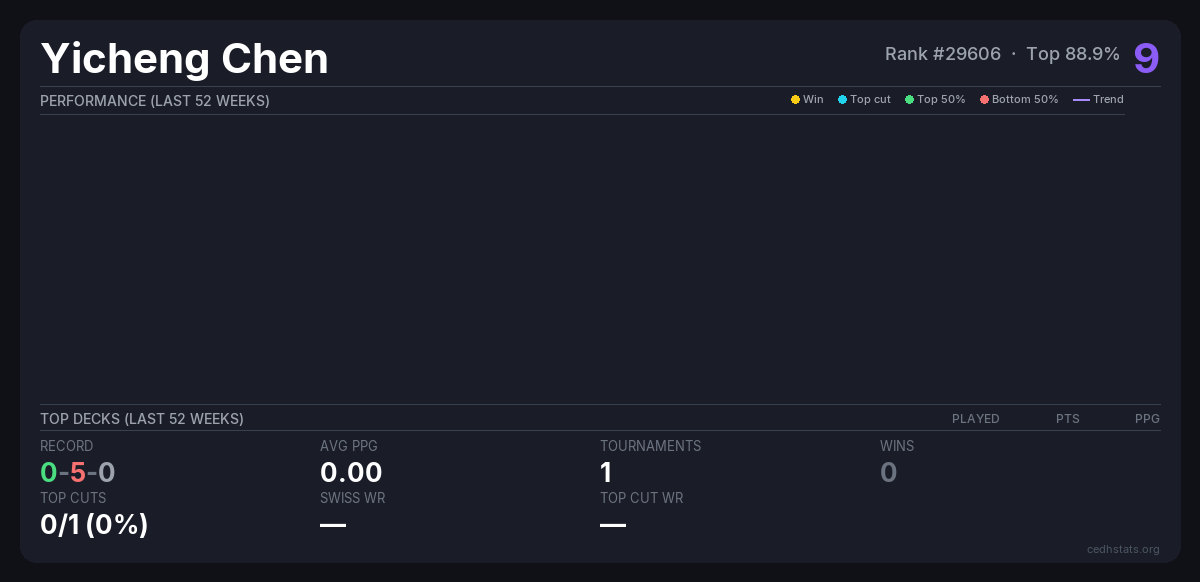The image size is (1200, 582).
Task: Toggle the Bottom 50% legend label
Action: pos(1025,100)
